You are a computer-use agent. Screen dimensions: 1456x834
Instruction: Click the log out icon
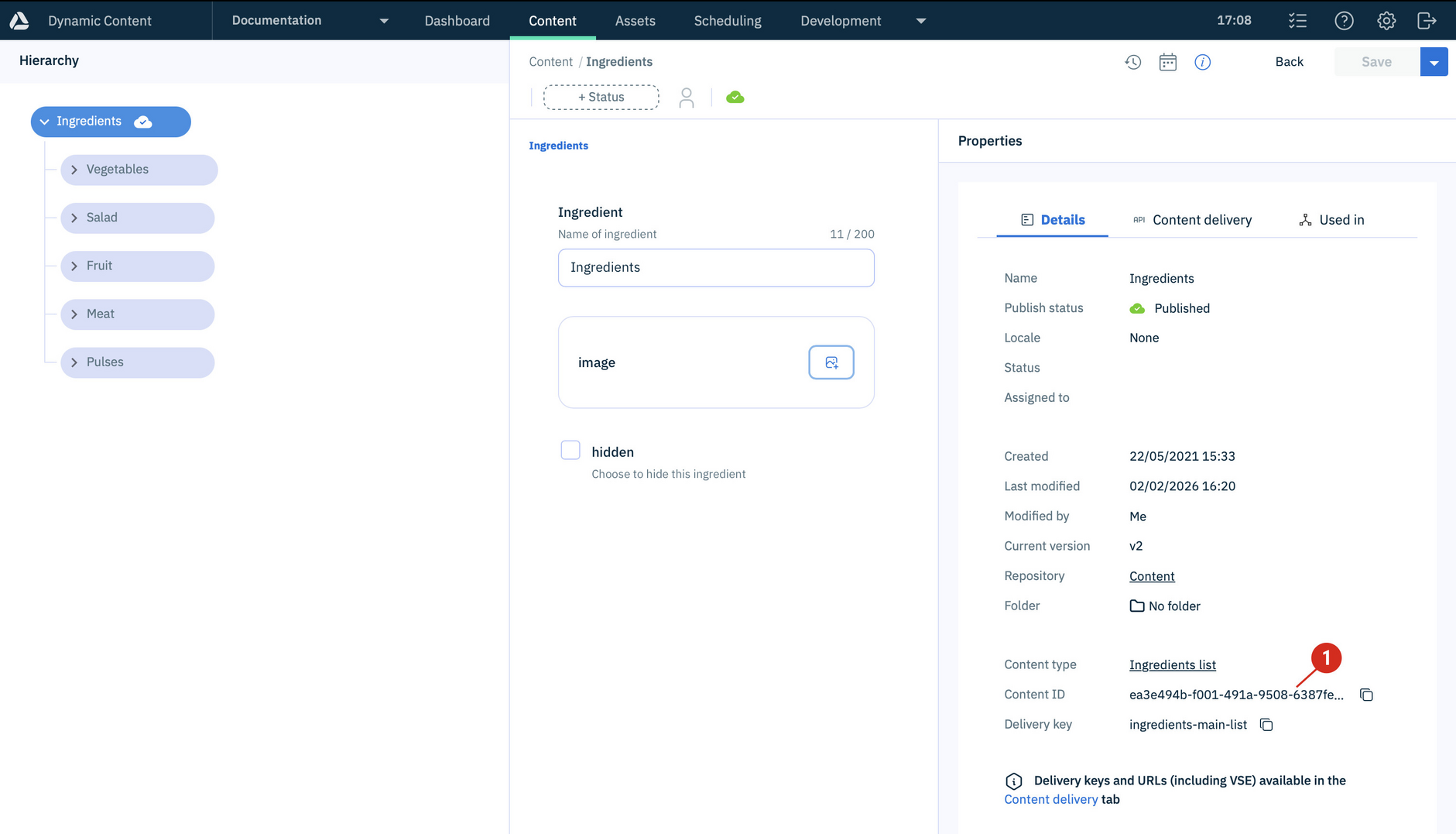1426,21
